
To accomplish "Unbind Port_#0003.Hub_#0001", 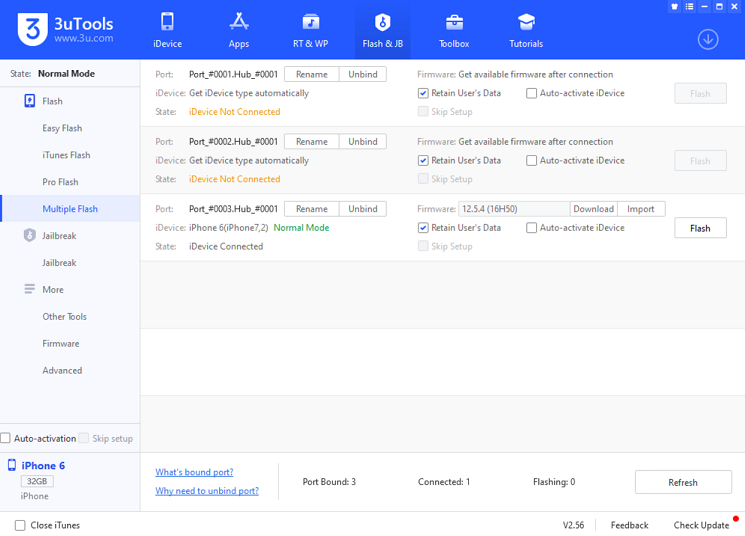I will 363,209.
